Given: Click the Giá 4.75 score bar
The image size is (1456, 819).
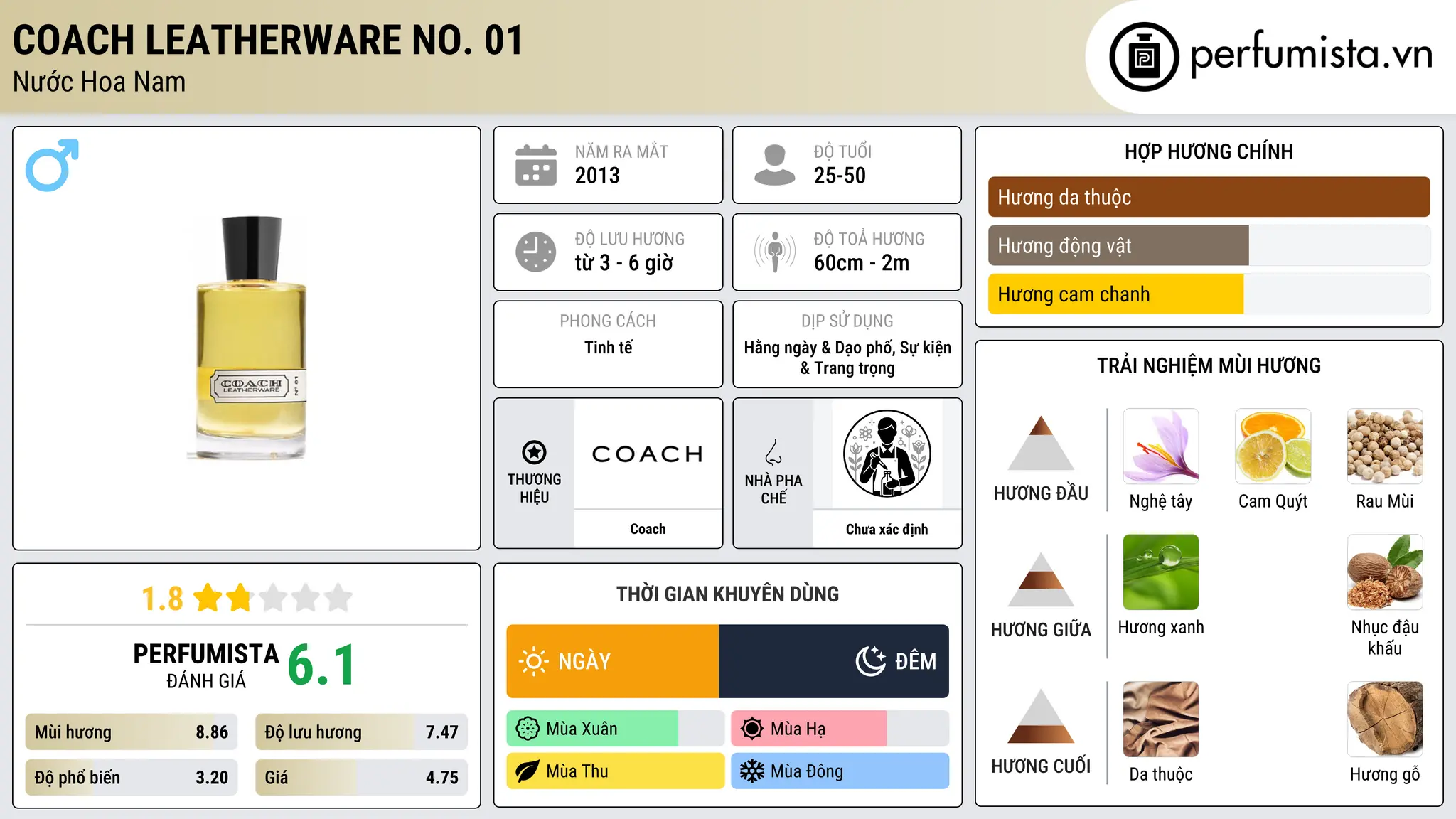Looking at the screenshot, I should pos(361,777).
